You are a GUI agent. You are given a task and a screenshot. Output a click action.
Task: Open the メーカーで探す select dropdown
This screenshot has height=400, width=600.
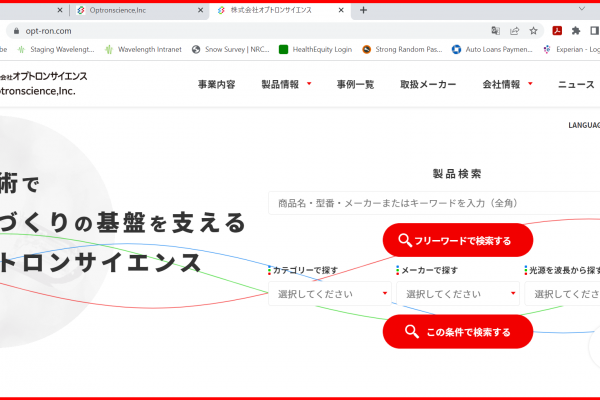pos(458,294)
